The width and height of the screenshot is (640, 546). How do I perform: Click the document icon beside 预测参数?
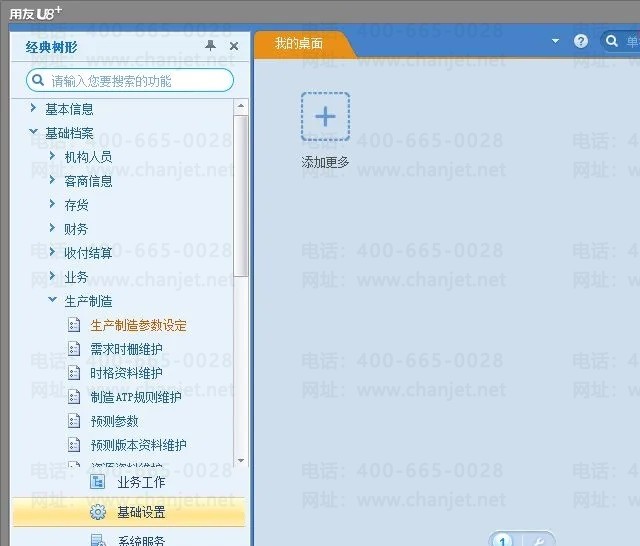74,420
